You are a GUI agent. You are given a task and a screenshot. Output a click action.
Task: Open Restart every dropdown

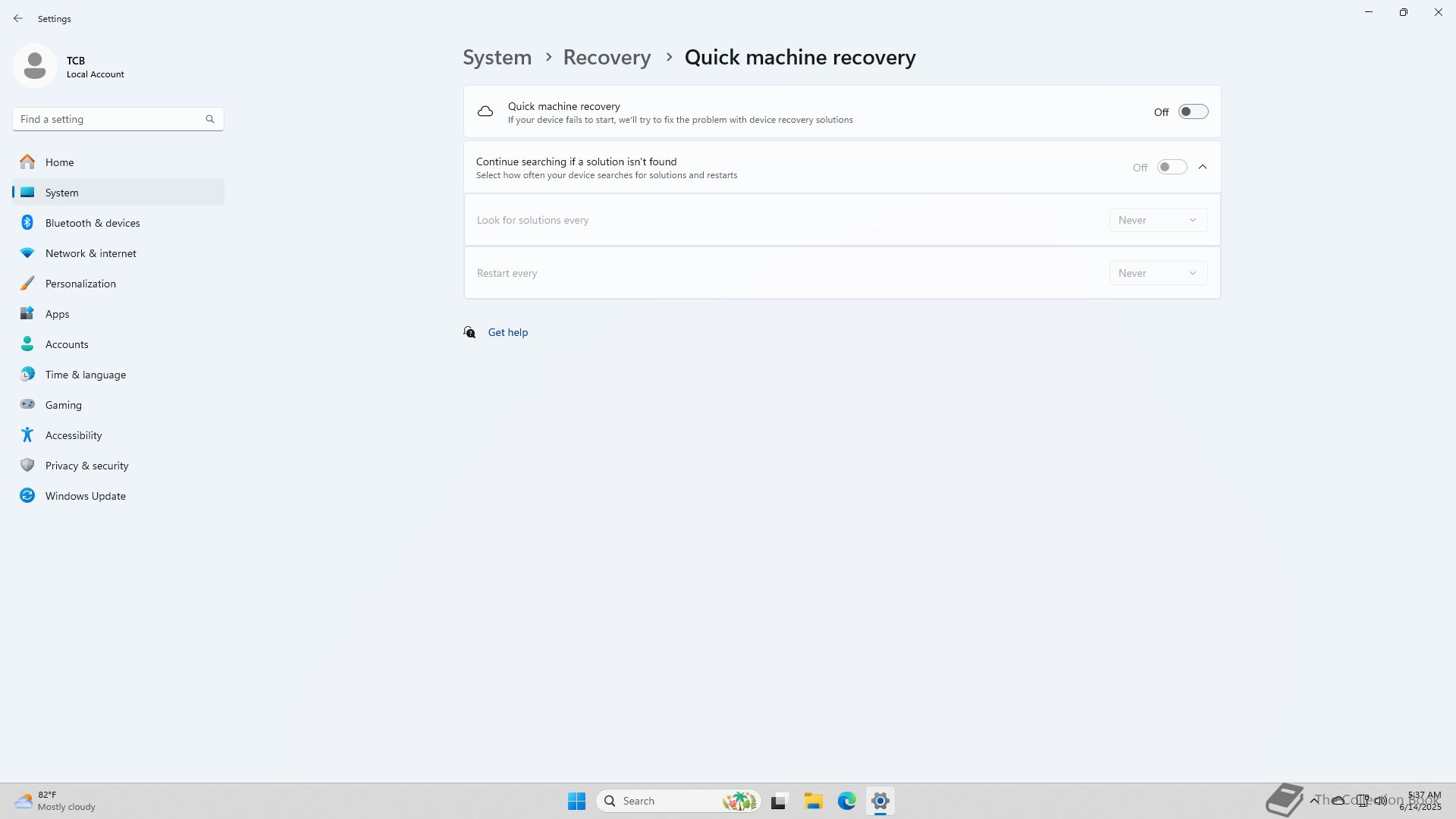[1158, 273]
